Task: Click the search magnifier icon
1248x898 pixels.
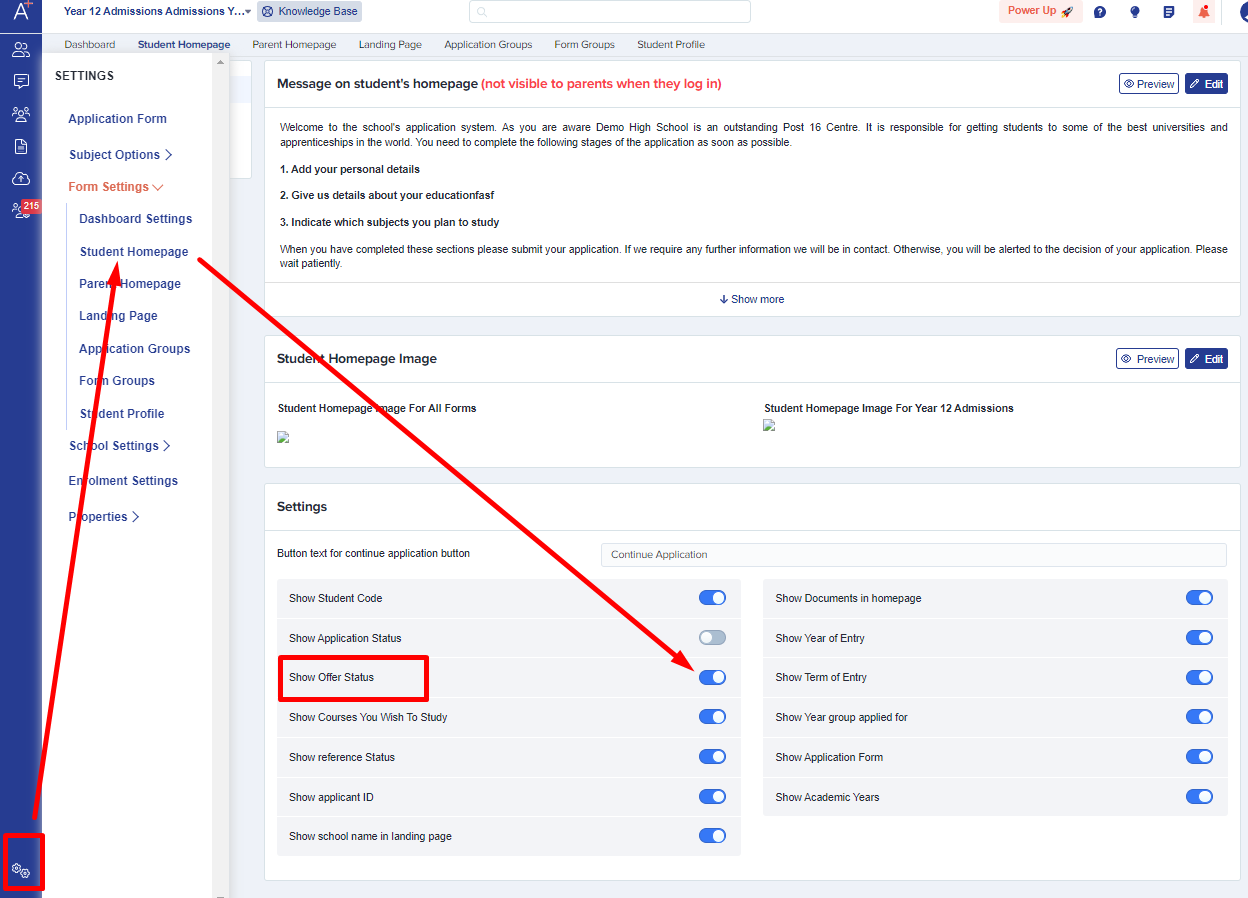Action: pos(482,12)
